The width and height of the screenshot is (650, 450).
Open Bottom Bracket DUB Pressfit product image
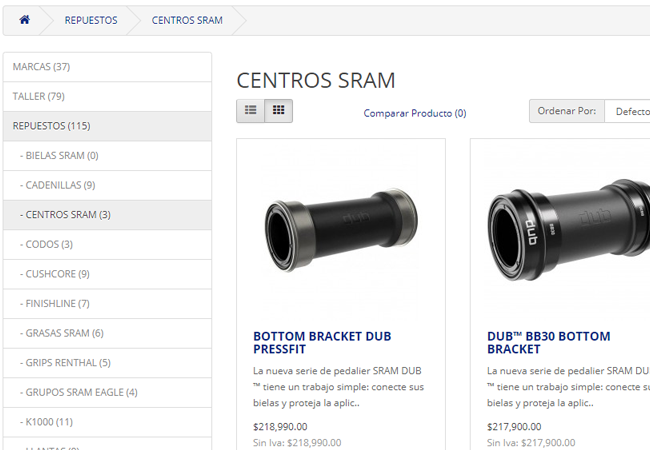(x=341, y=230)
